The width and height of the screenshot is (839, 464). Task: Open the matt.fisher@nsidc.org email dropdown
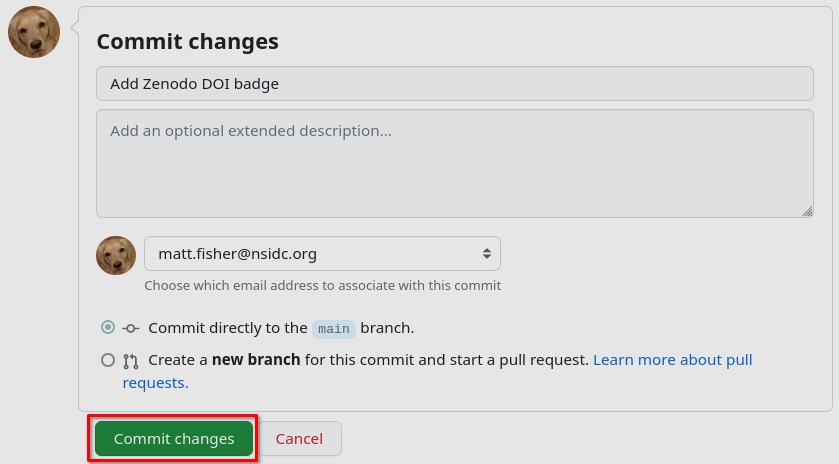(322, 254)
